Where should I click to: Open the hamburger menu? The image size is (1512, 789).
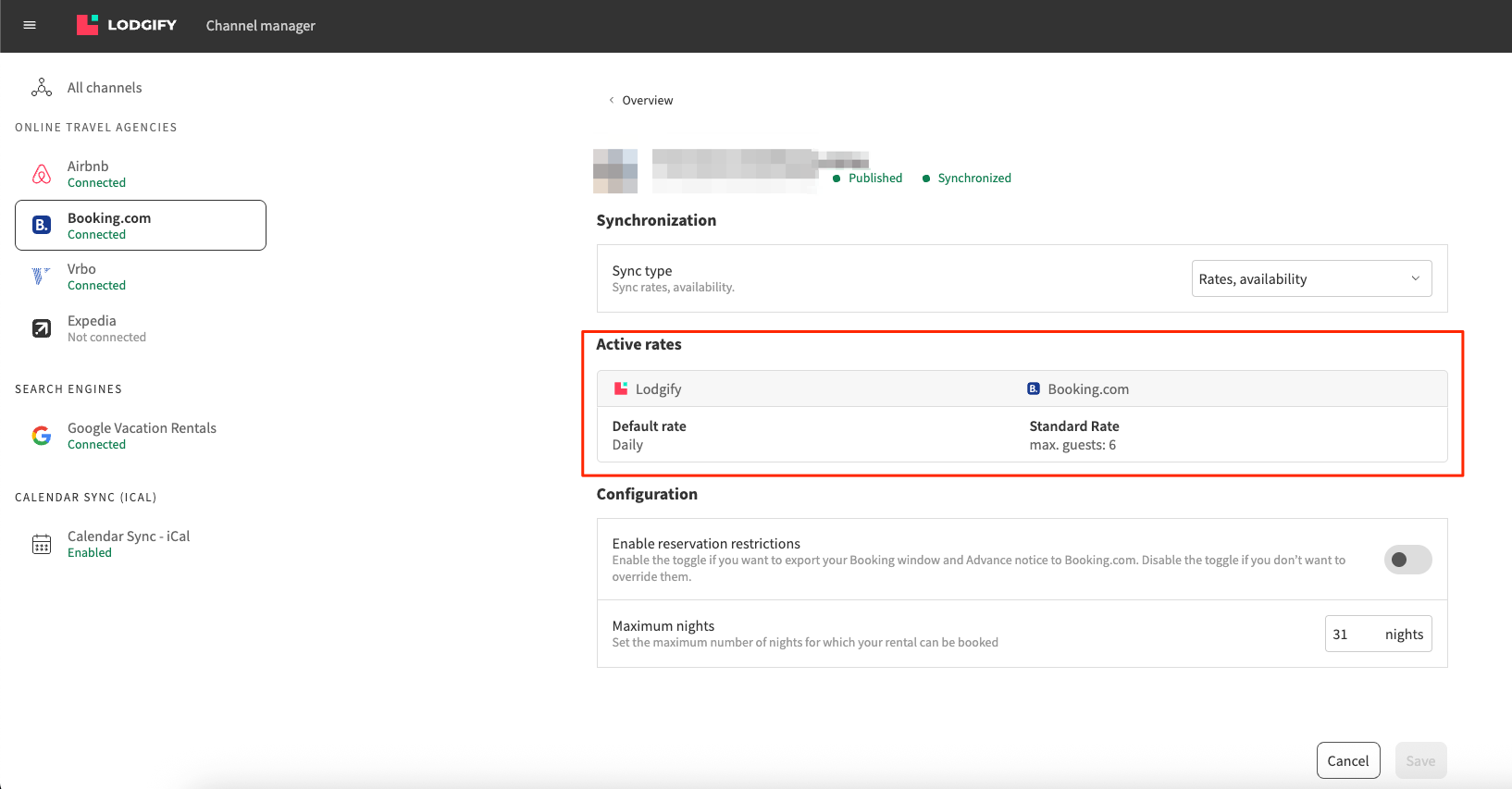30,25
